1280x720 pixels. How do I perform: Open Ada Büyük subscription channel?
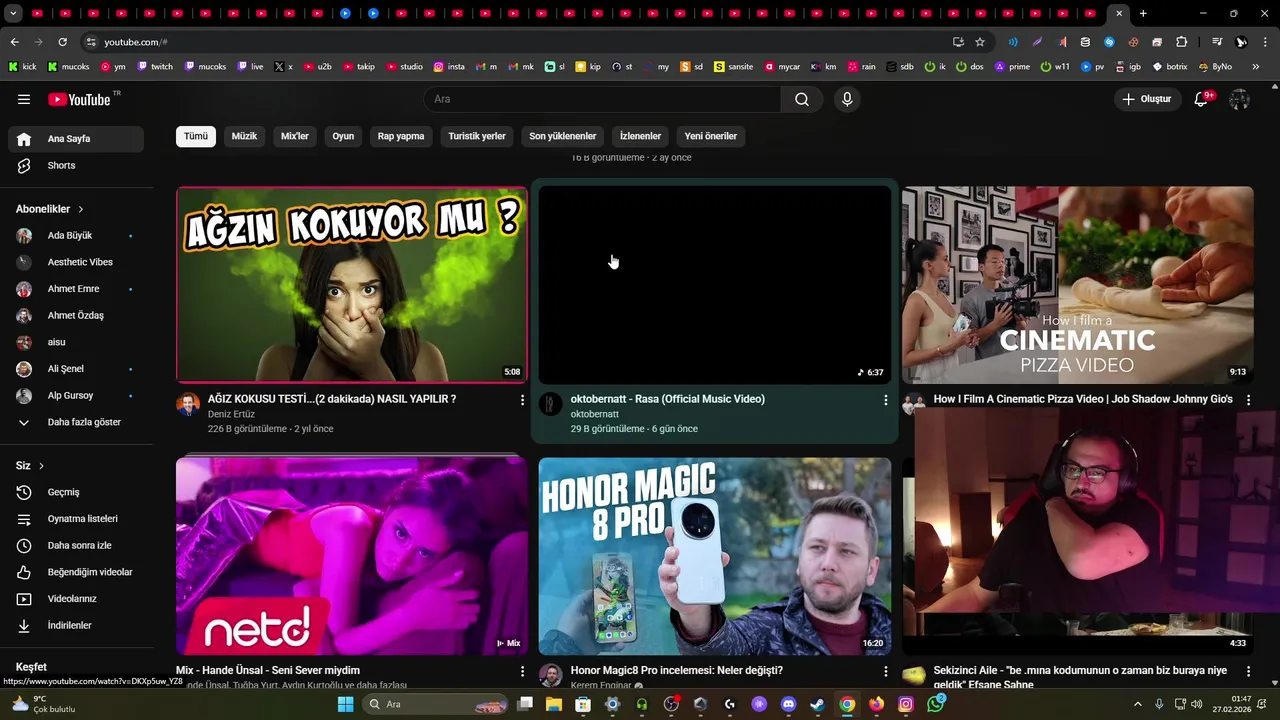(76, 235)
